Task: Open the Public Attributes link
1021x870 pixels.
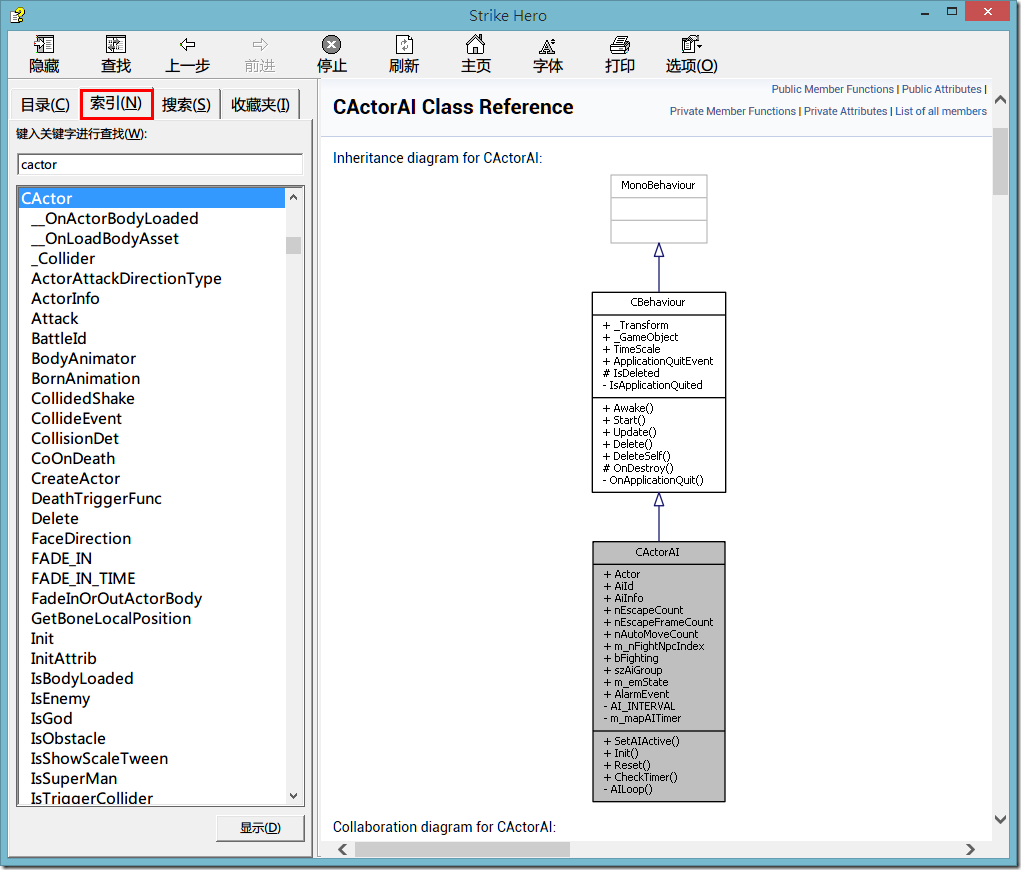Action: pos(941,89)
